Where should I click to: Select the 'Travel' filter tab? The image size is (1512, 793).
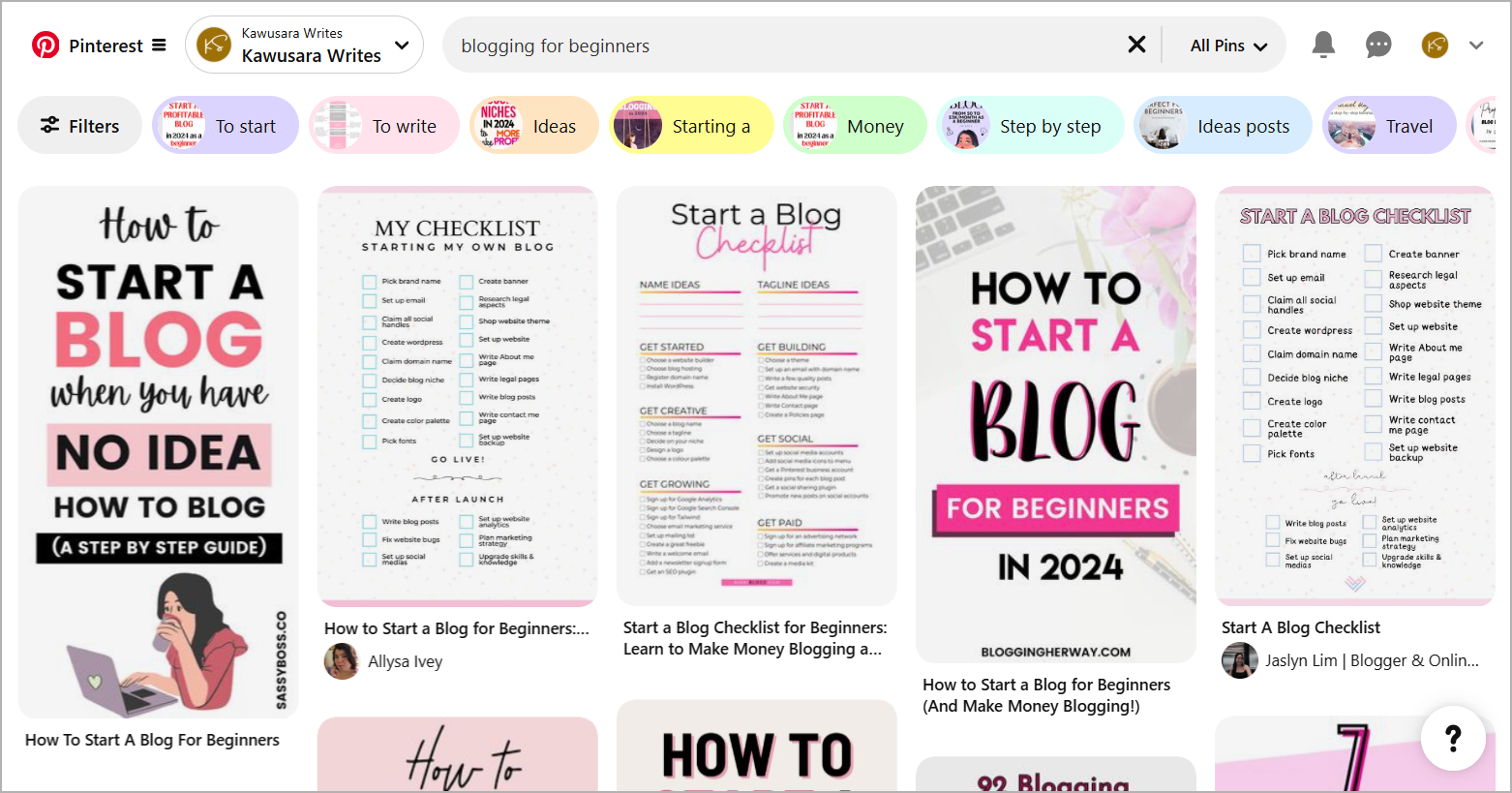coord(1389,125)
